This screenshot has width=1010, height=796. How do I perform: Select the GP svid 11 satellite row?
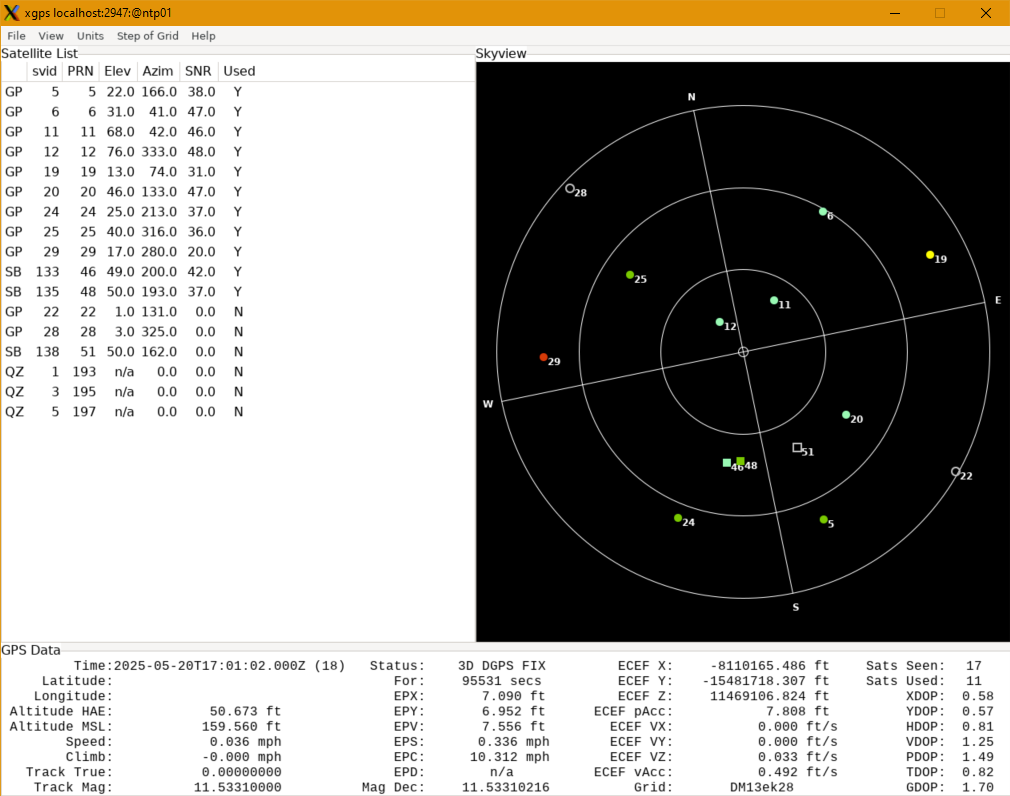238,132
